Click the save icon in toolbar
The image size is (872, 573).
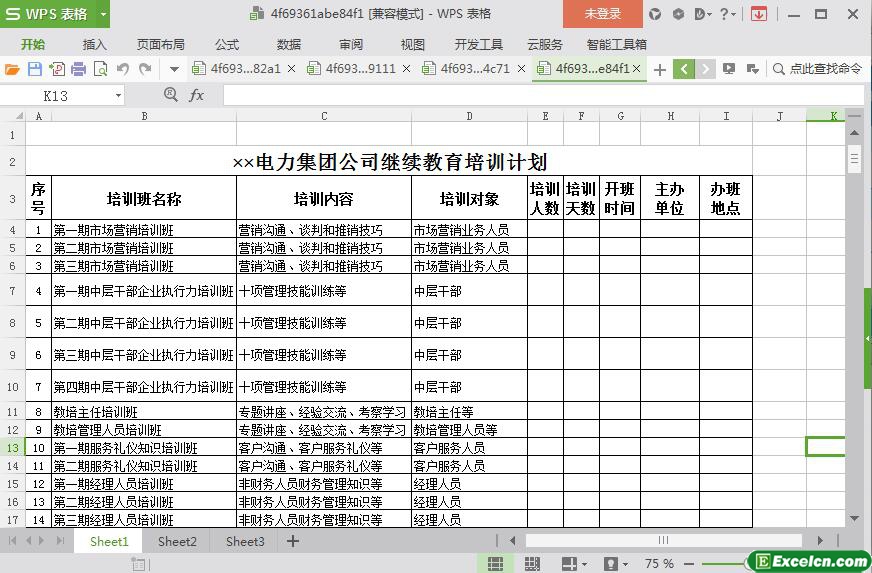click(34, 69)
